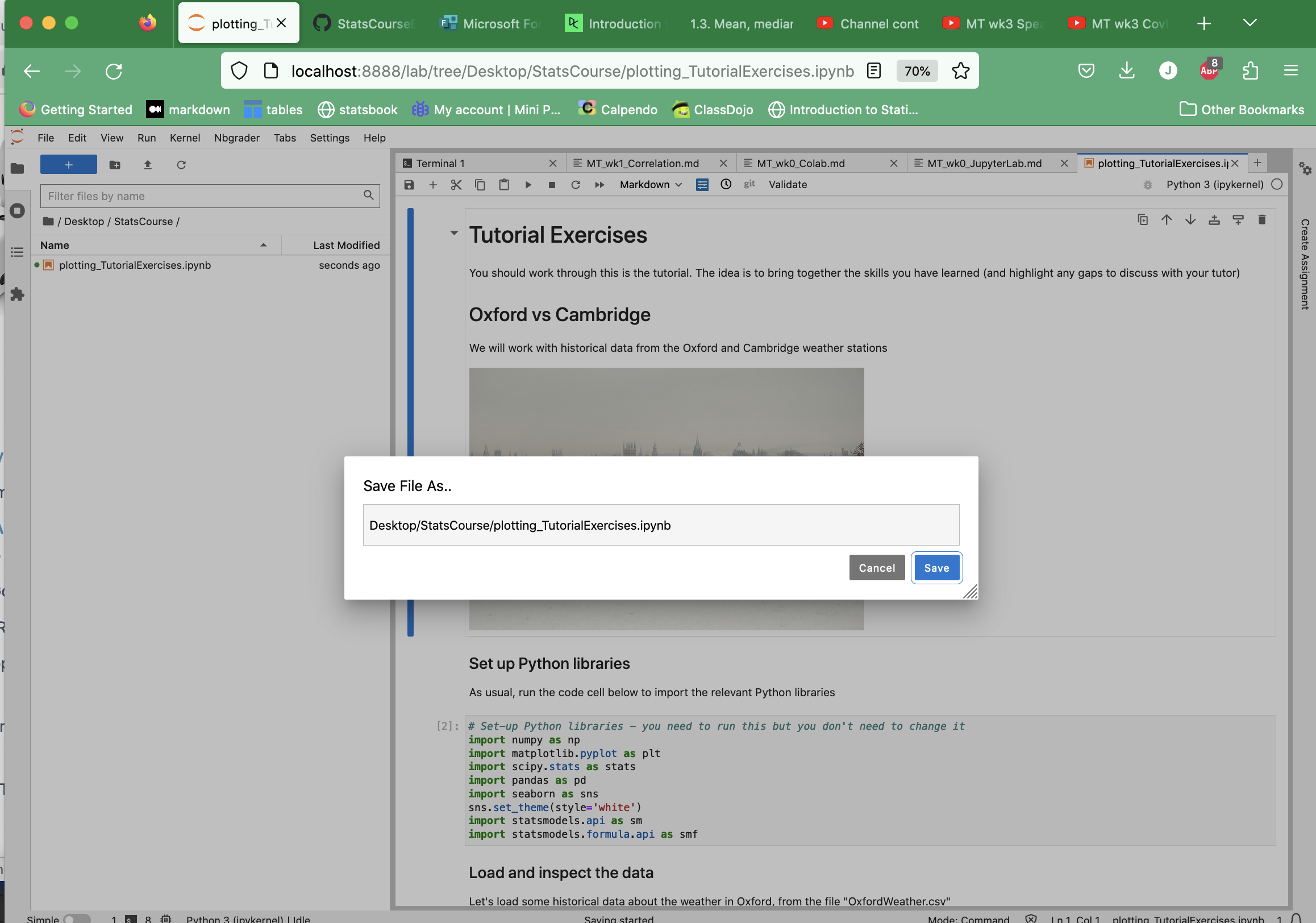Viewport: 1316px width, 923px height.
Task: Interrupt the kernel with stop icon
Action: [551, 185]
